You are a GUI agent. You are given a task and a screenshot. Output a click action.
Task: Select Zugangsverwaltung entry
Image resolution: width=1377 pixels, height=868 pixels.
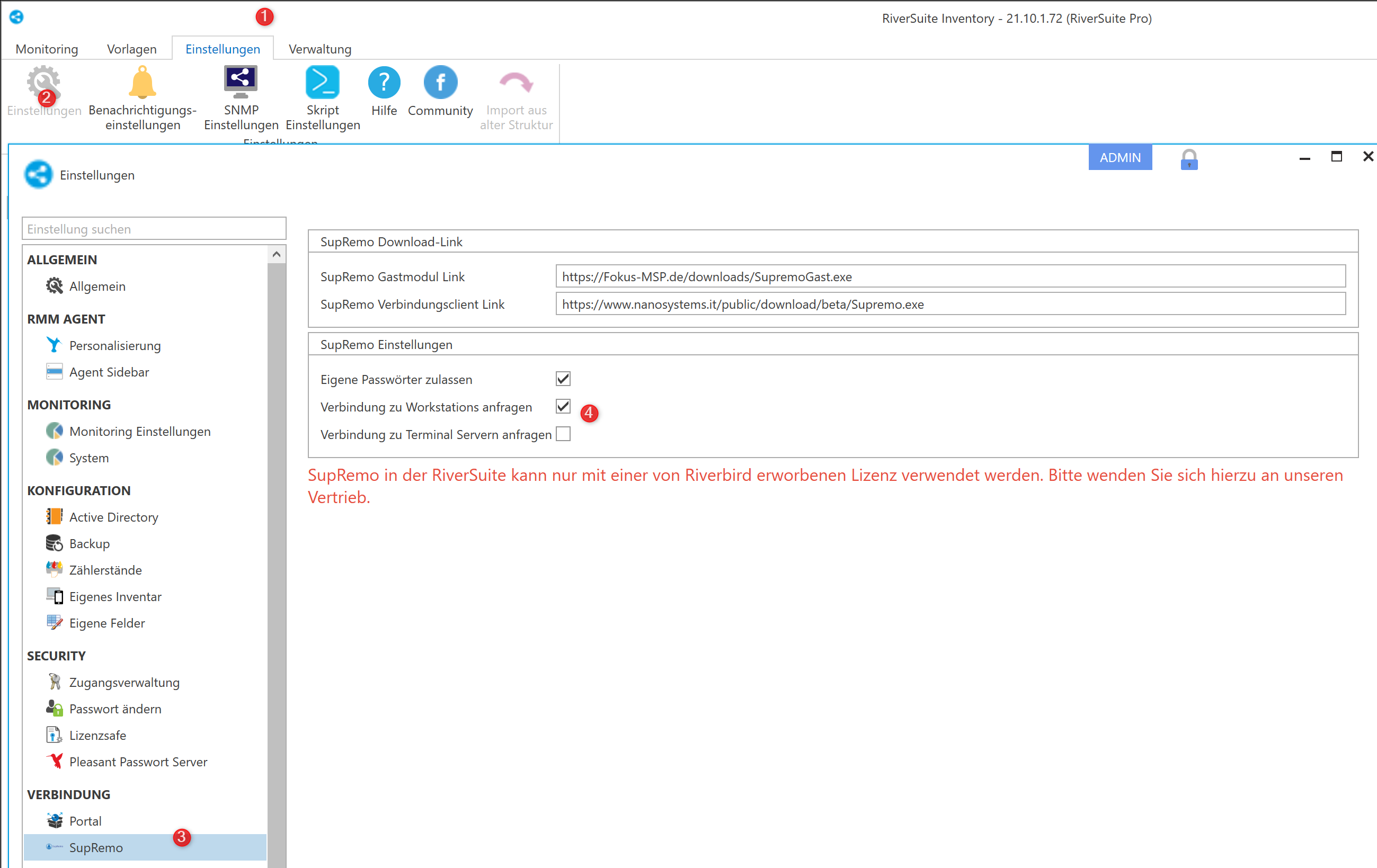point(145,682)
